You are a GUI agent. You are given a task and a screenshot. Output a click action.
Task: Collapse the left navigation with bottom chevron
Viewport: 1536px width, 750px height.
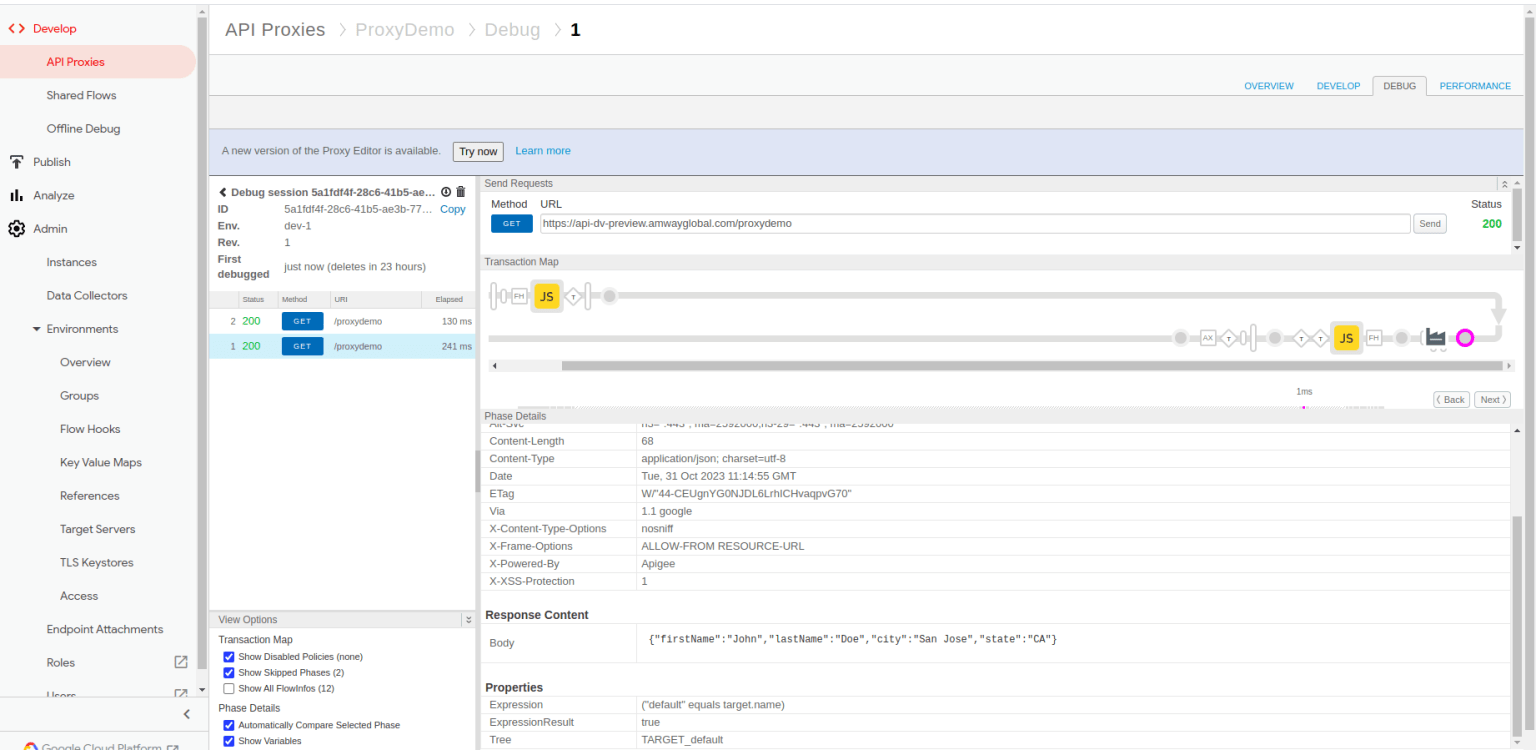186,714
